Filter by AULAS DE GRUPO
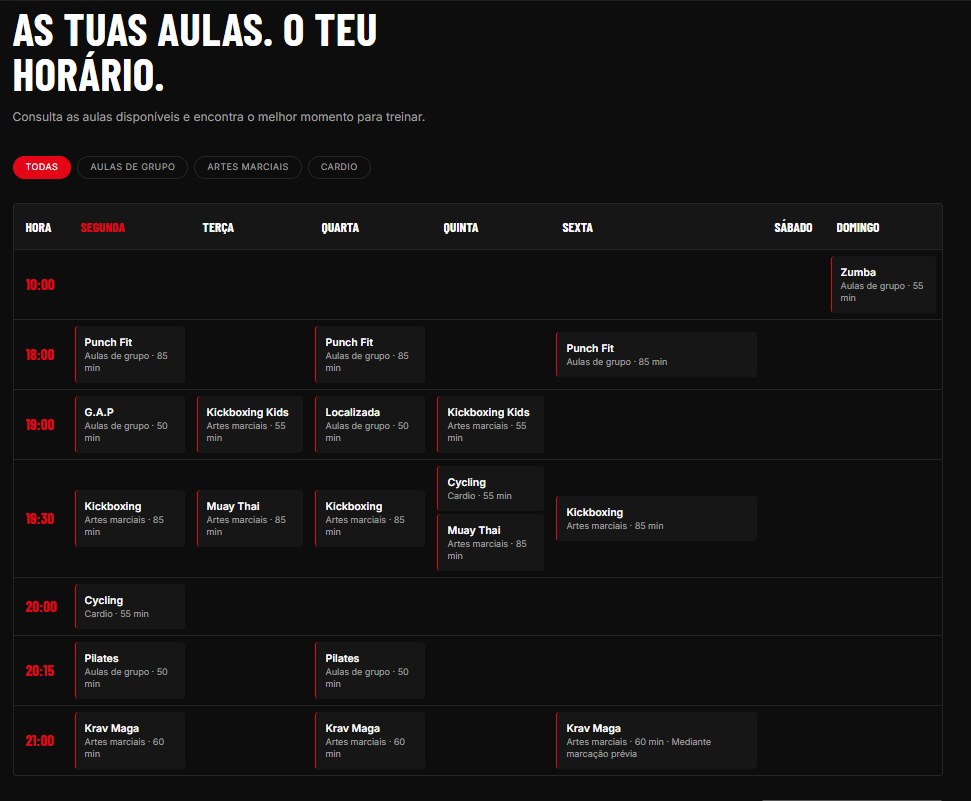Image resolution: width=971 pixels, height=801 pixels. tap(132, 167)
